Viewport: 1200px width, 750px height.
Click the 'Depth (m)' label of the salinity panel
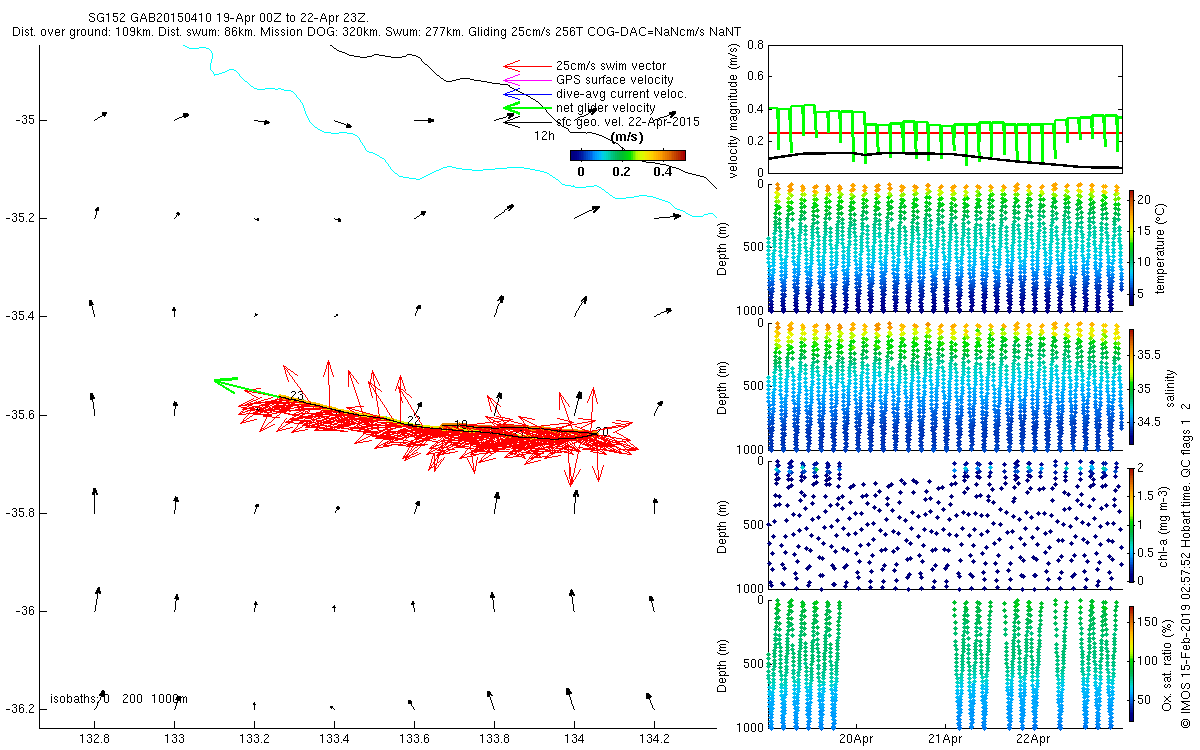coord(724,386)
